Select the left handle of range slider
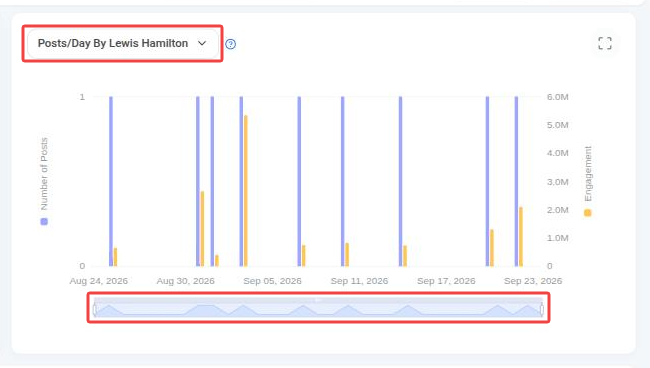The height and width of the screenshot is (368, 650). pos(95,310)
